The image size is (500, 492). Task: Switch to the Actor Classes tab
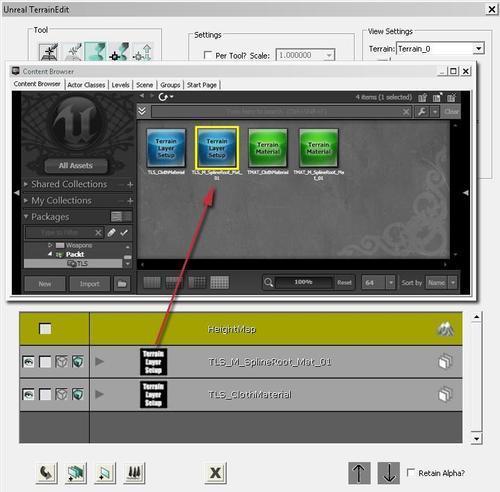[x=86, y=85]
